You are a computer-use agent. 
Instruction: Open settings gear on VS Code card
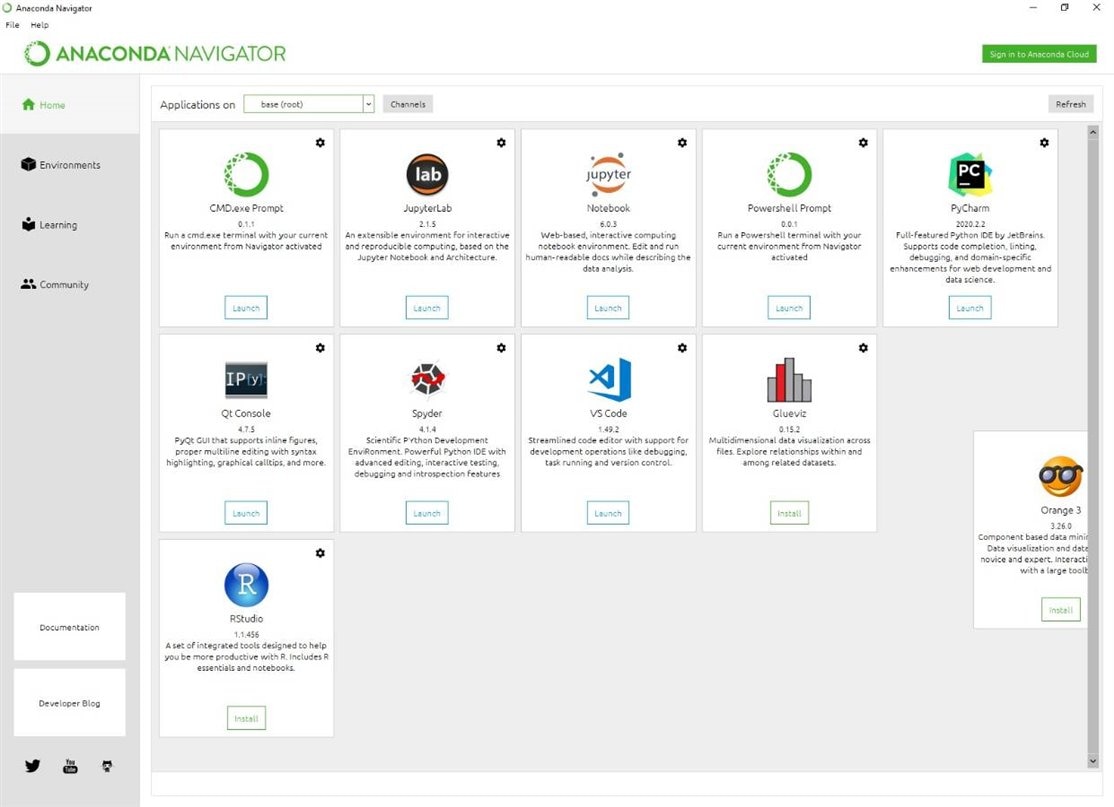682,348
